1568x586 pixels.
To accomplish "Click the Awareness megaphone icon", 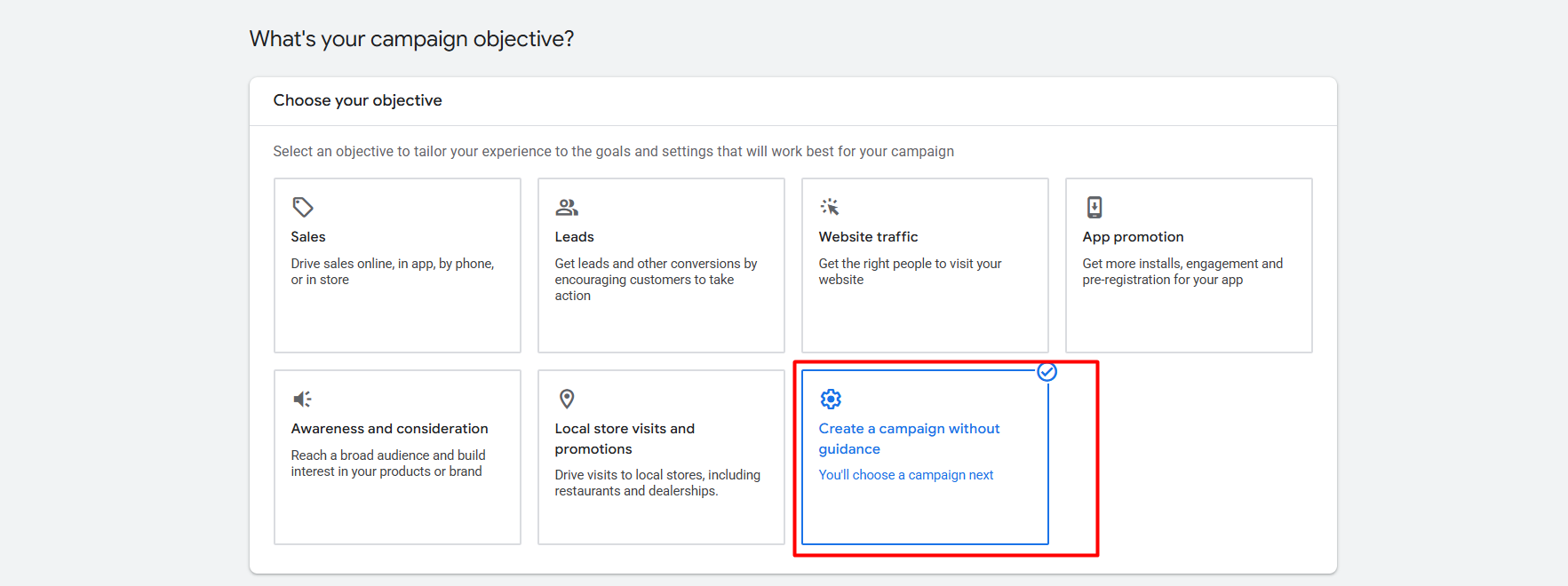I will [303, 399].
